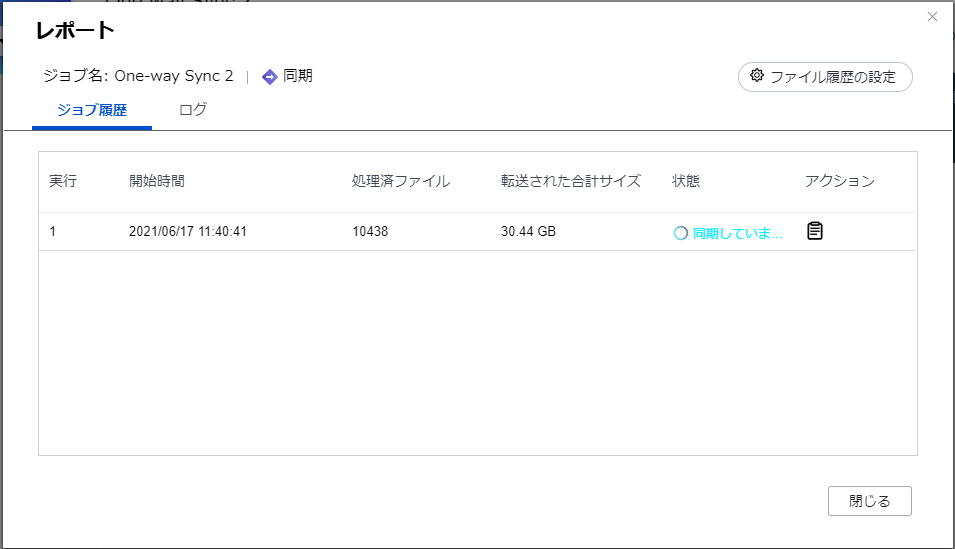Click the 開始時間 column header

tap(157, 181)
